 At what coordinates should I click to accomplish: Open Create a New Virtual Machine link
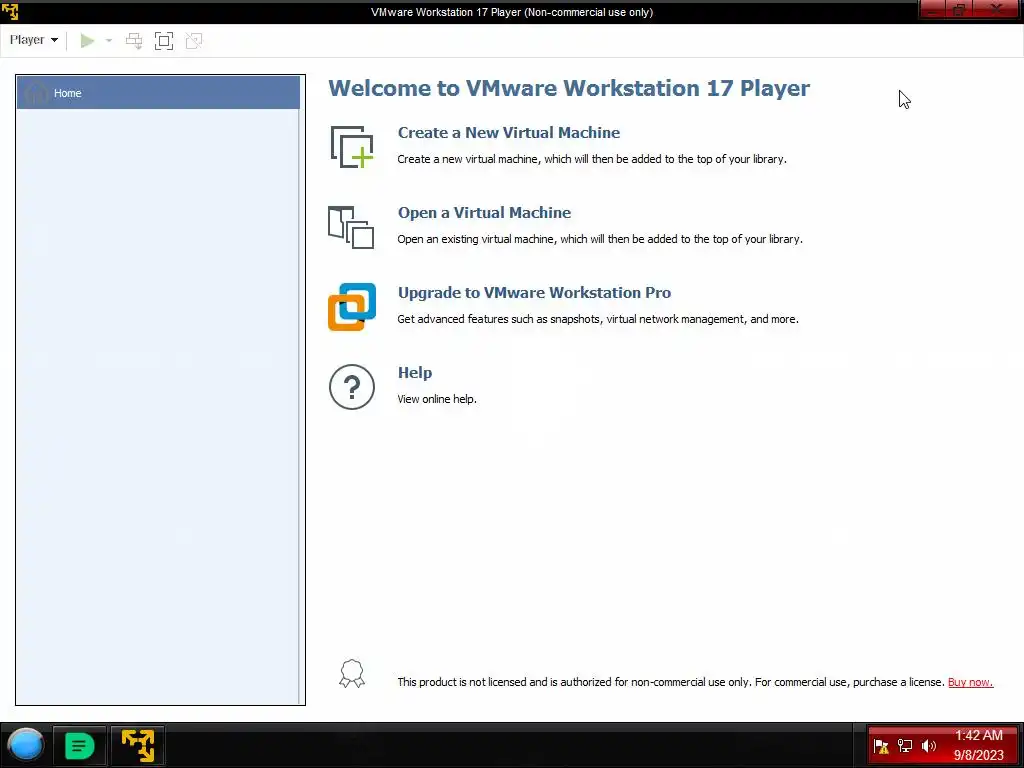509,133
